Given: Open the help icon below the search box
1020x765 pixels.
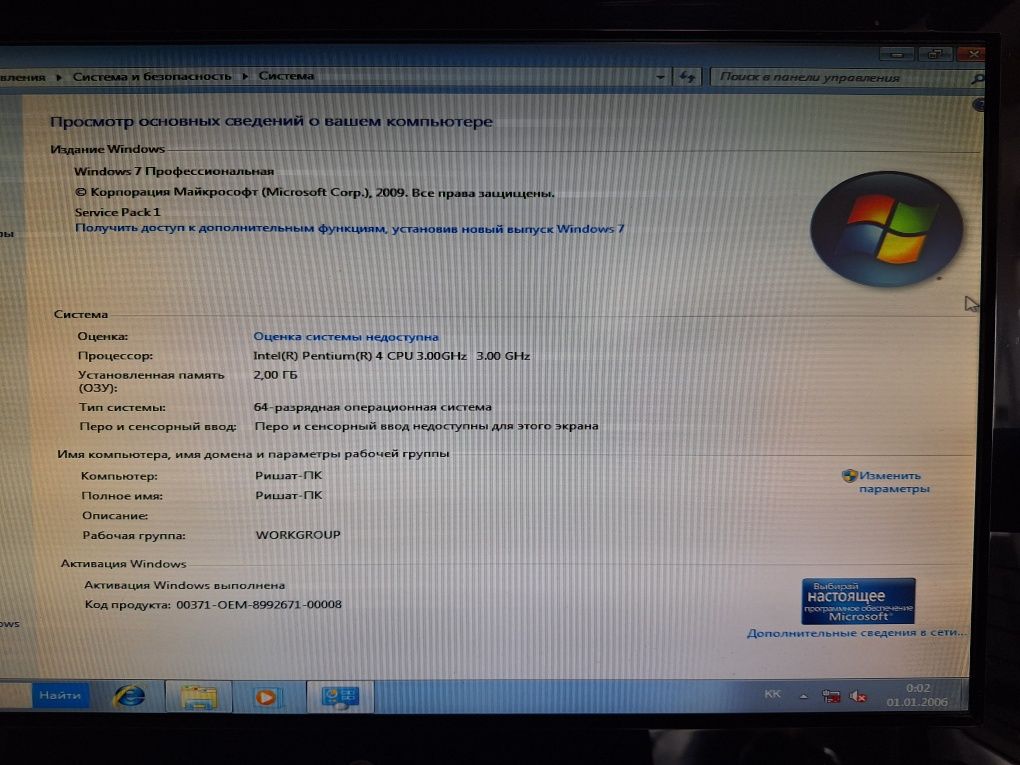Looking at the screenshot, I should [978, 104].
